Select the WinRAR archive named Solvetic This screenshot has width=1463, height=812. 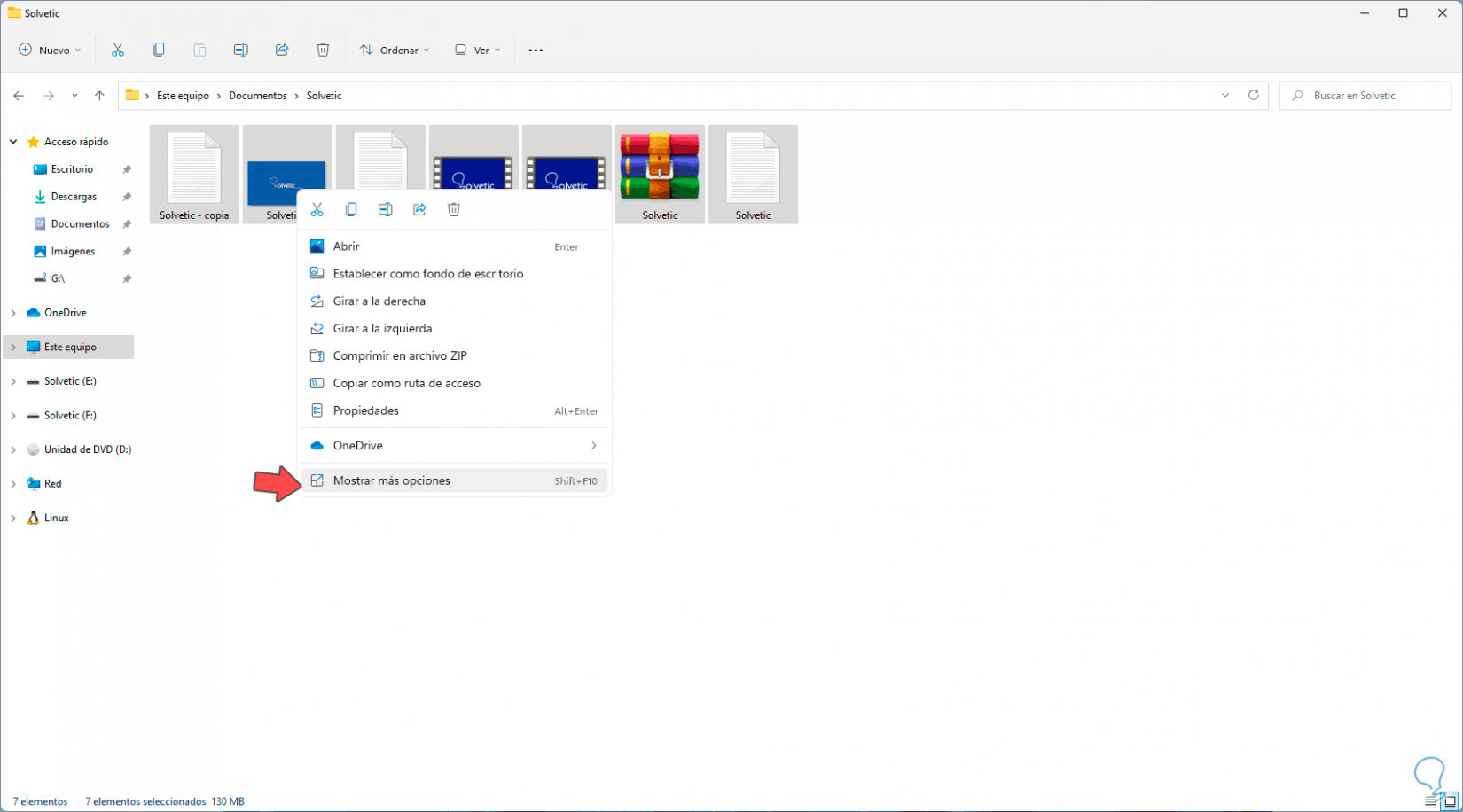[x=660, y=175]
